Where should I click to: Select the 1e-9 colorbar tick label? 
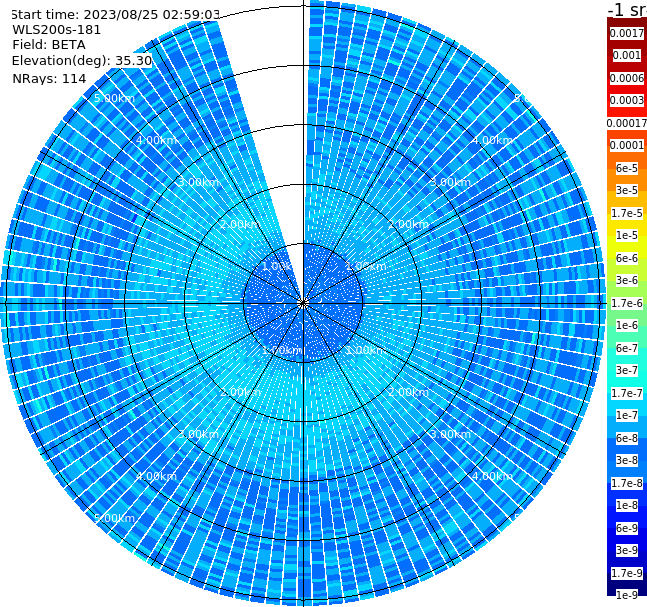[627, 595]
